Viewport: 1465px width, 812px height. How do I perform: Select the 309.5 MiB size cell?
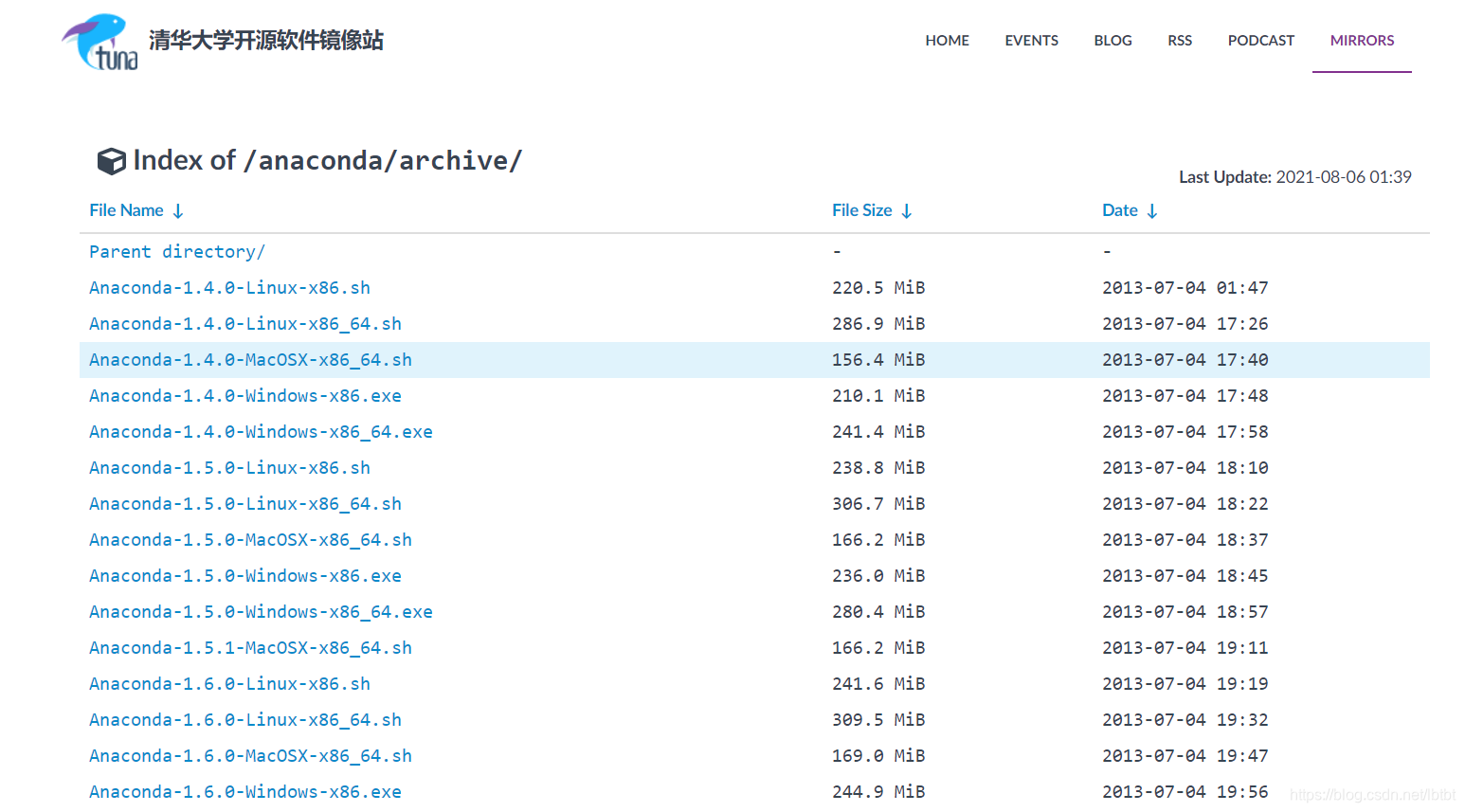coord(878,720)
